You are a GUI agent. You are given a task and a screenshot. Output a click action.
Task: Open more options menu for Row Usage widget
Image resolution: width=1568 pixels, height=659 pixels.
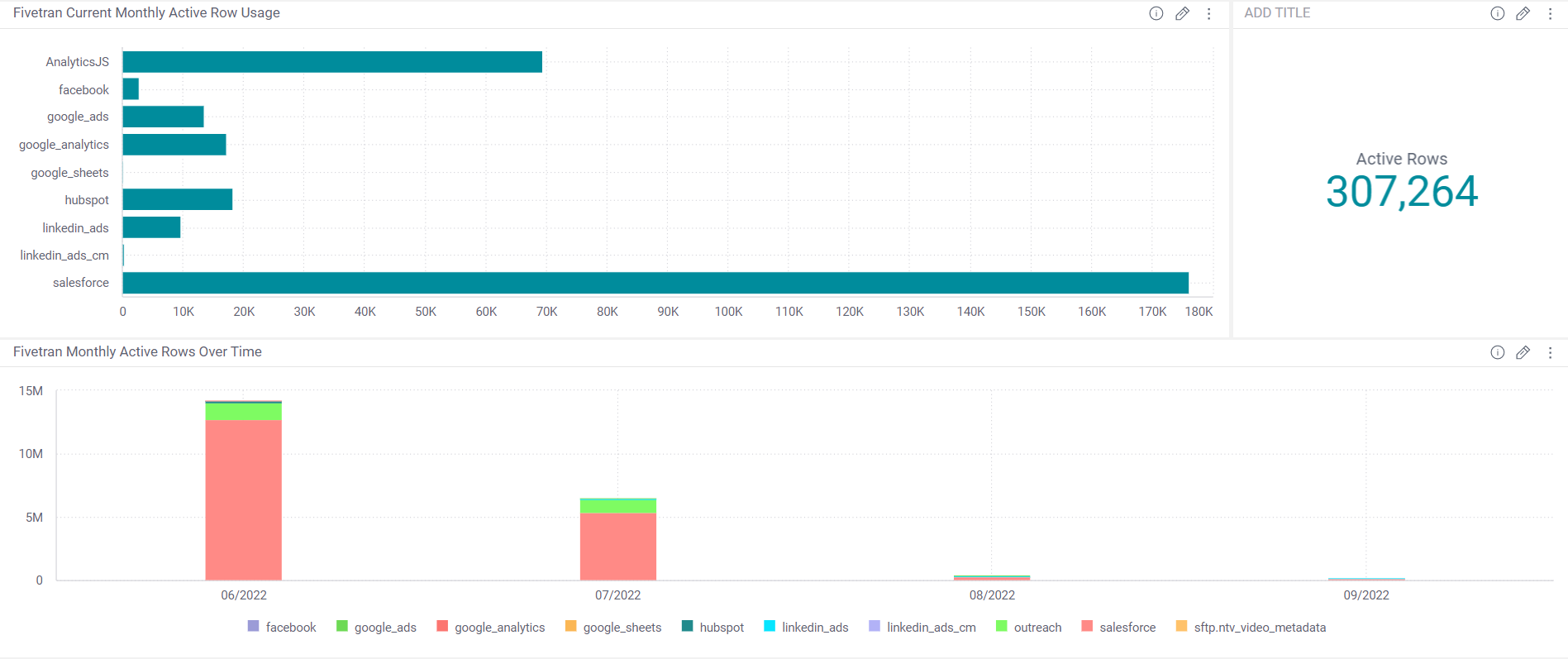1208,13
